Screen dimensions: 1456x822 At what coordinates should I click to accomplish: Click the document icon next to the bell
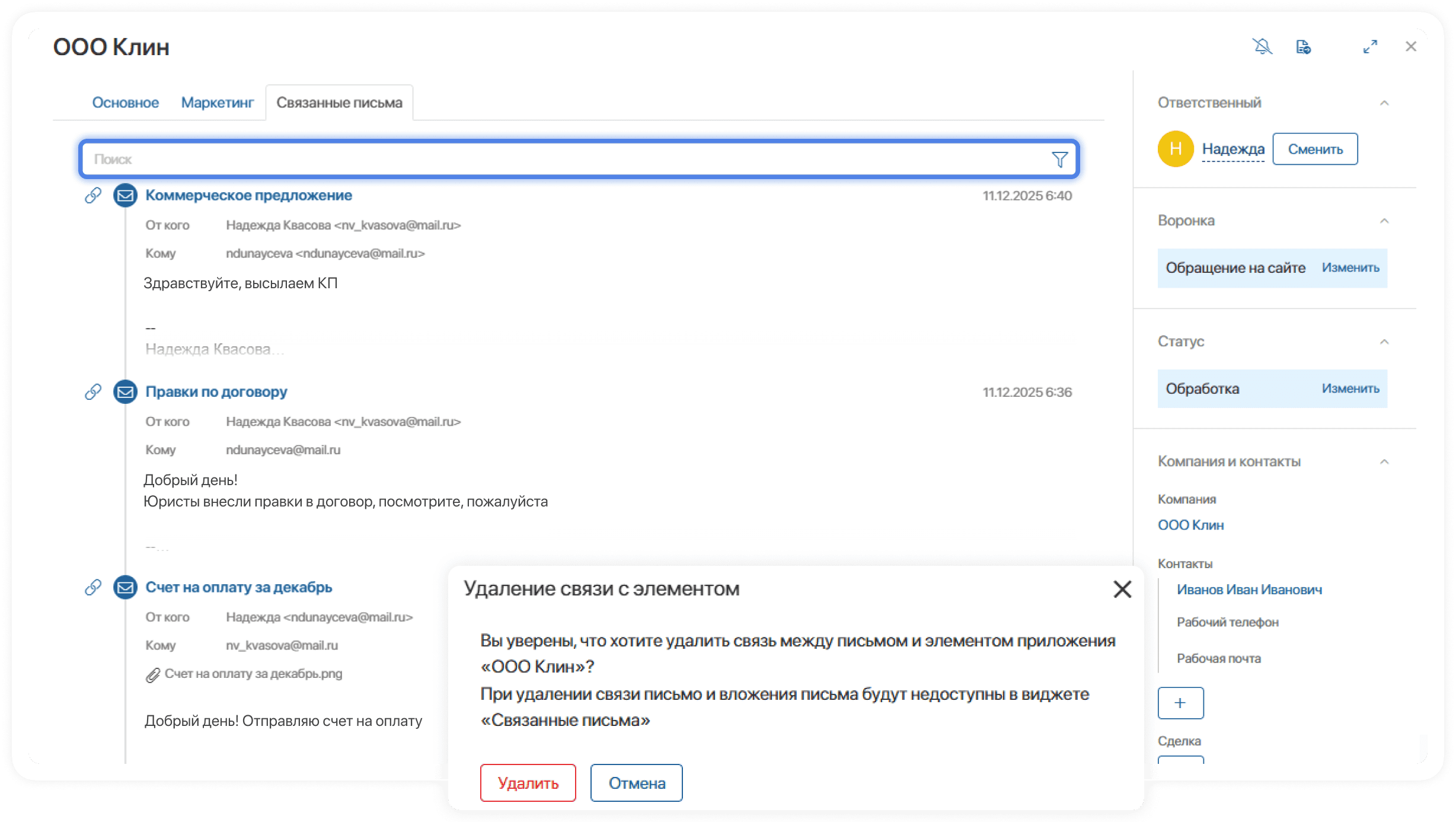(1302, 46)
